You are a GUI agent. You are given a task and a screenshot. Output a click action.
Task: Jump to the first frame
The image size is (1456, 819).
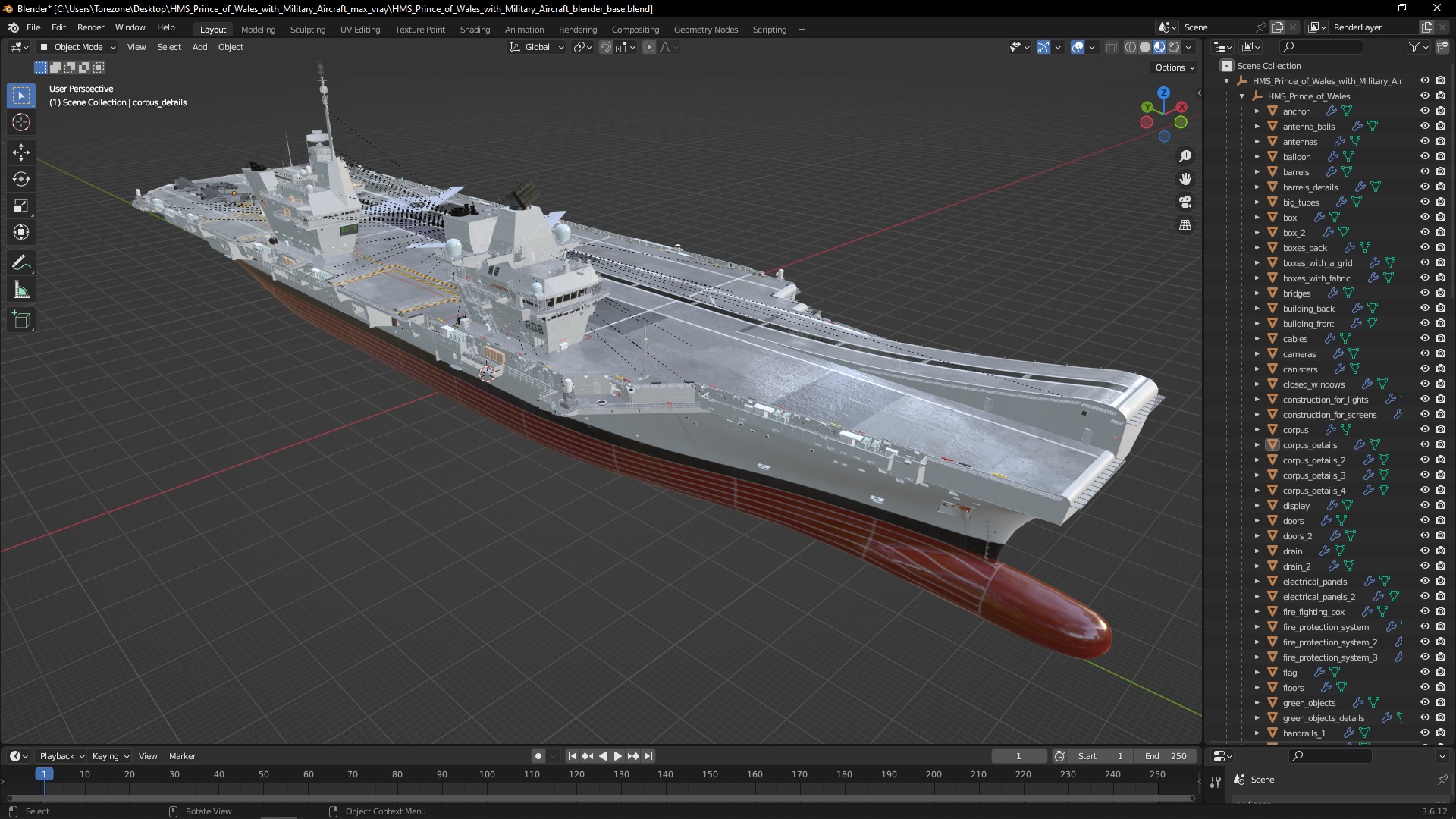pyautogui.click(x=572, y=756)
